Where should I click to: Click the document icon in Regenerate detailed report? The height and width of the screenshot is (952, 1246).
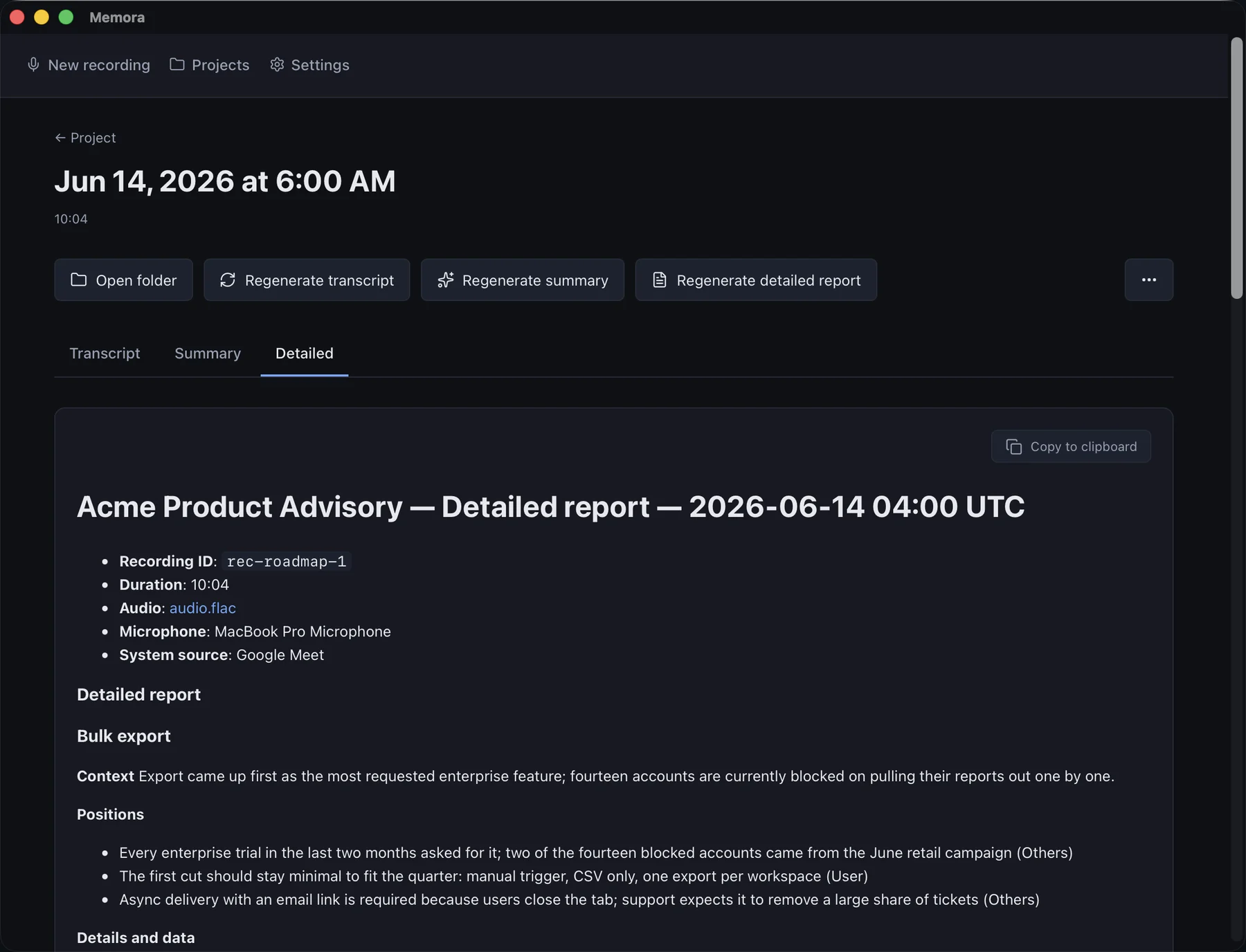click(660, 280)
